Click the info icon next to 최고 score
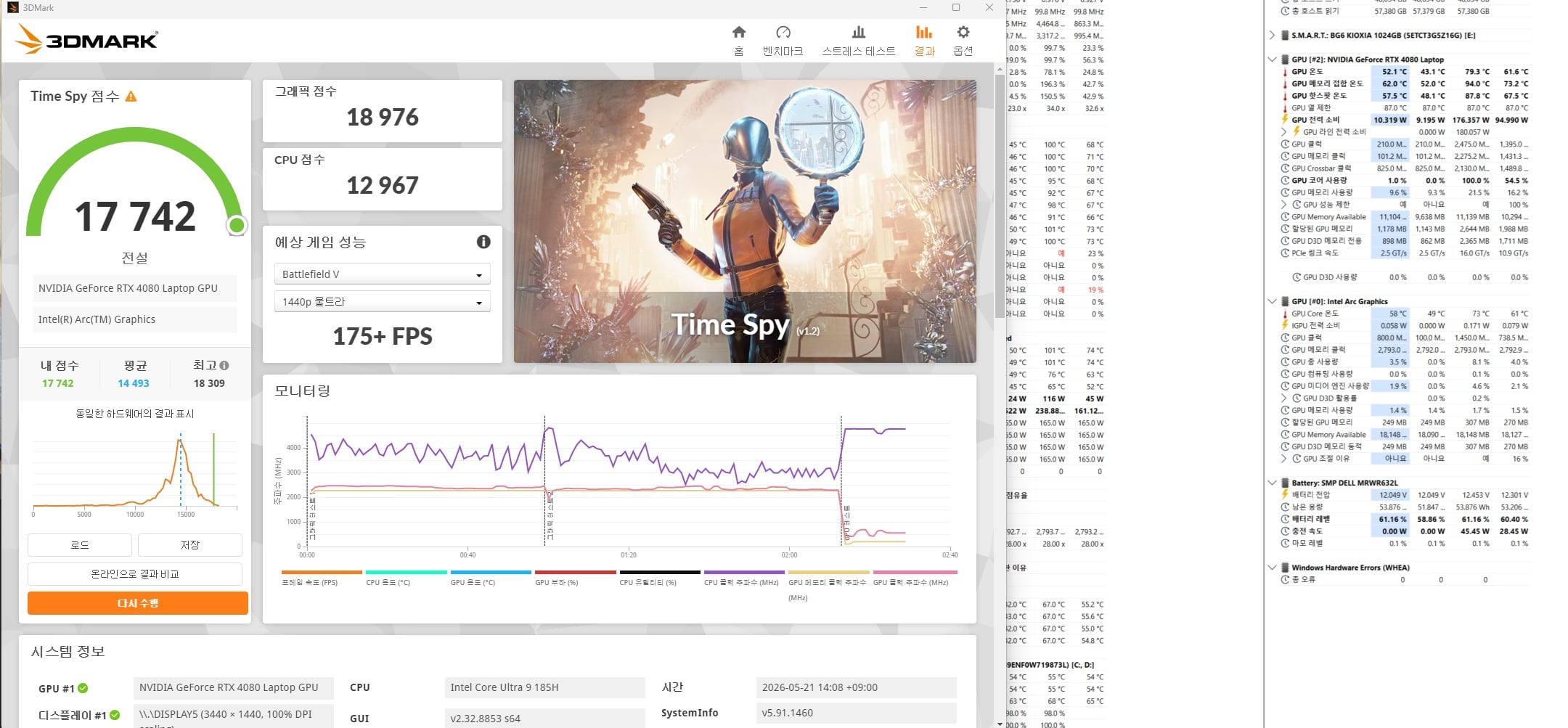The width and height of the screenshot is (1568, 728). 224,366
